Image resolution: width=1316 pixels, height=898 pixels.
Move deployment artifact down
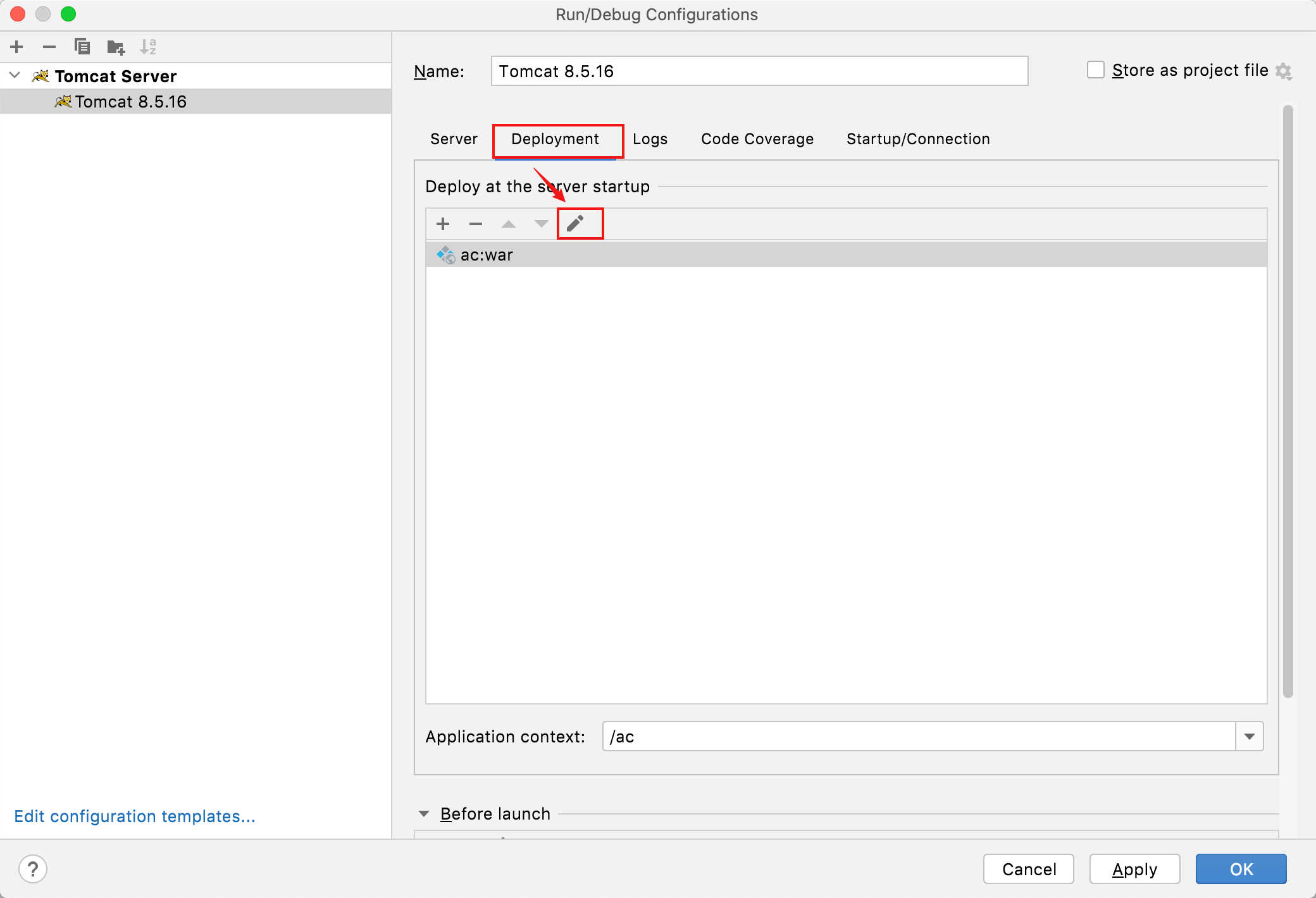pyautogui.click(x=542, y=224)
